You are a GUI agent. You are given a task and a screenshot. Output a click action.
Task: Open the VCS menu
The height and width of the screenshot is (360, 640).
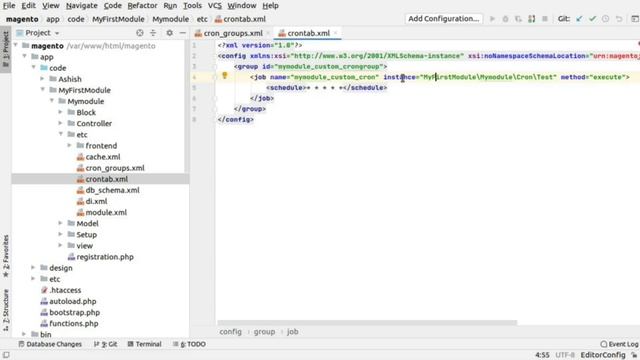click(215, 6)
